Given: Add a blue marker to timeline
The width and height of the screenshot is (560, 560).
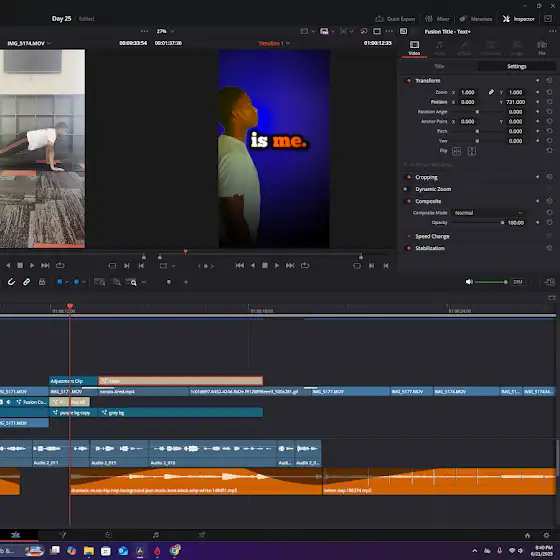Looking at the screenshot, I should pyautogui.click(x=76, y=282).
